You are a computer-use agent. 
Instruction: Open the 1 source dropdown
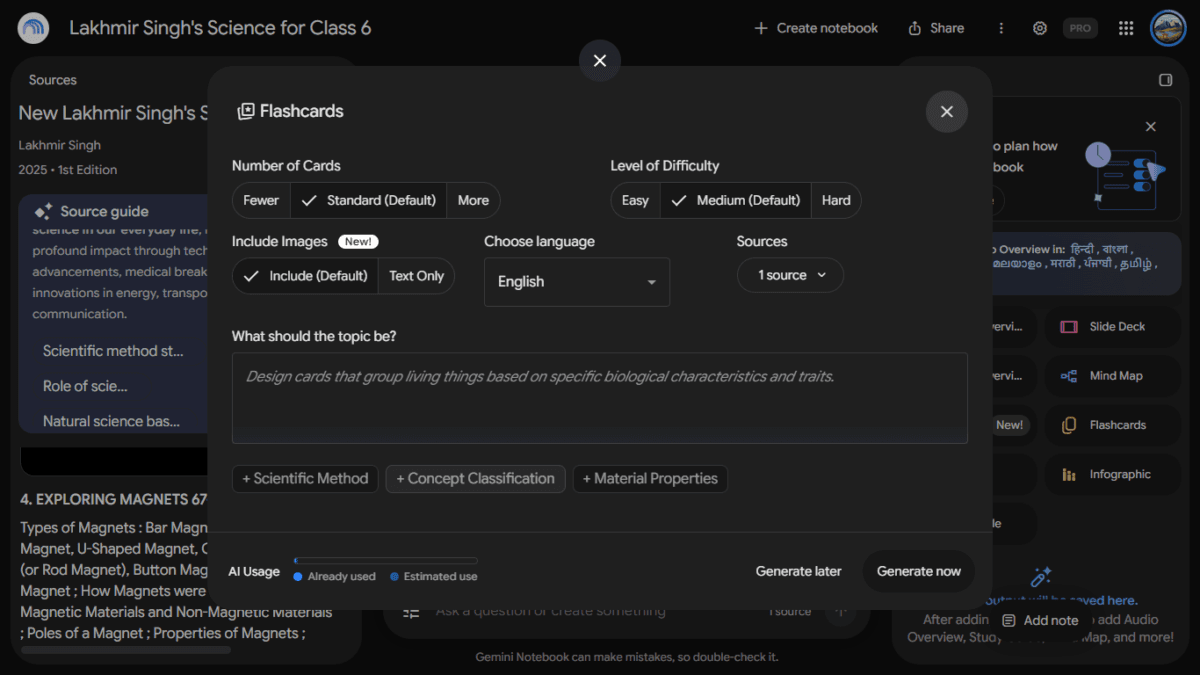coord(790,275)
